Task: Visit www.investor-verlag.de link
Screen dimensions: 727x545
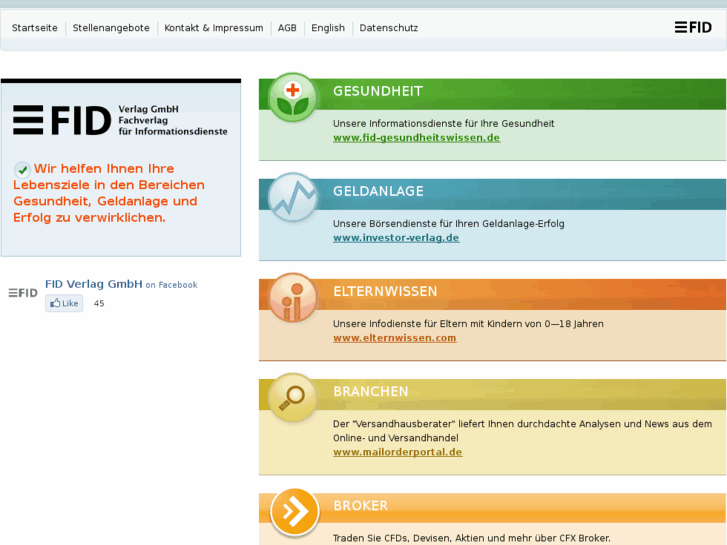Action: pyautogui.click(x=396, y=238)
